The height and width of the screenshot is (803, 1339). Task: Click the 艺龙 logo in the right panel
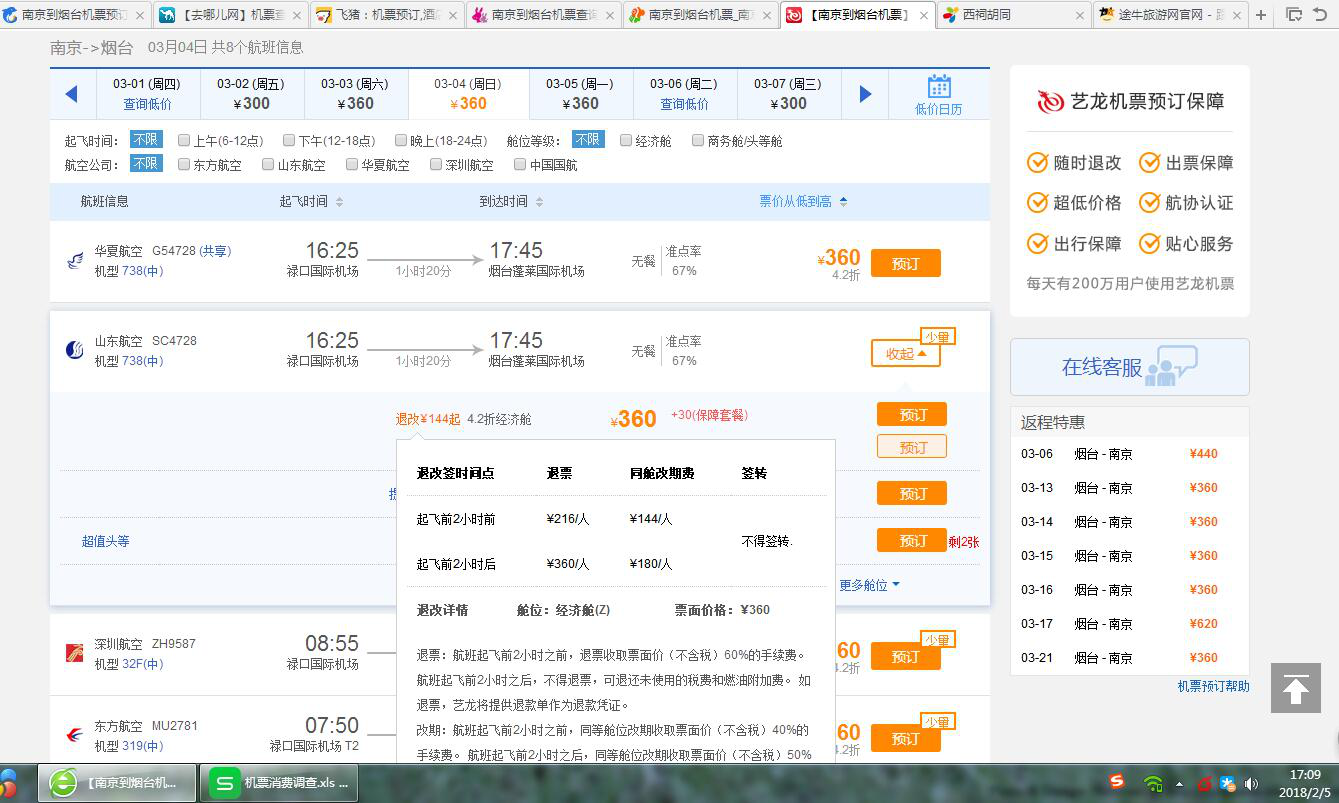1048,101
